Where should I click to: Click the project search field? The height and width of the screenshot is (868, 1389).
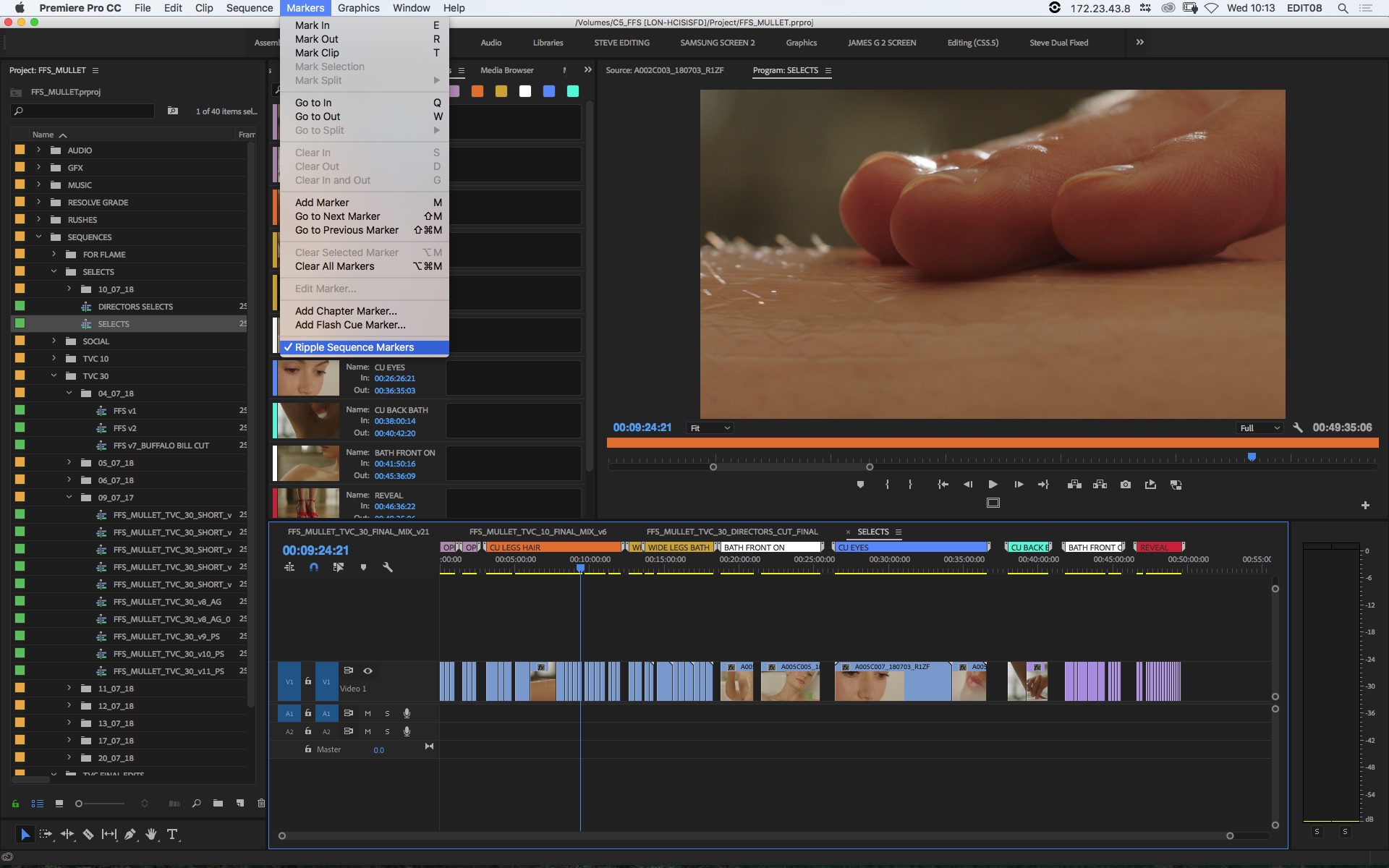tap(83, 111)
